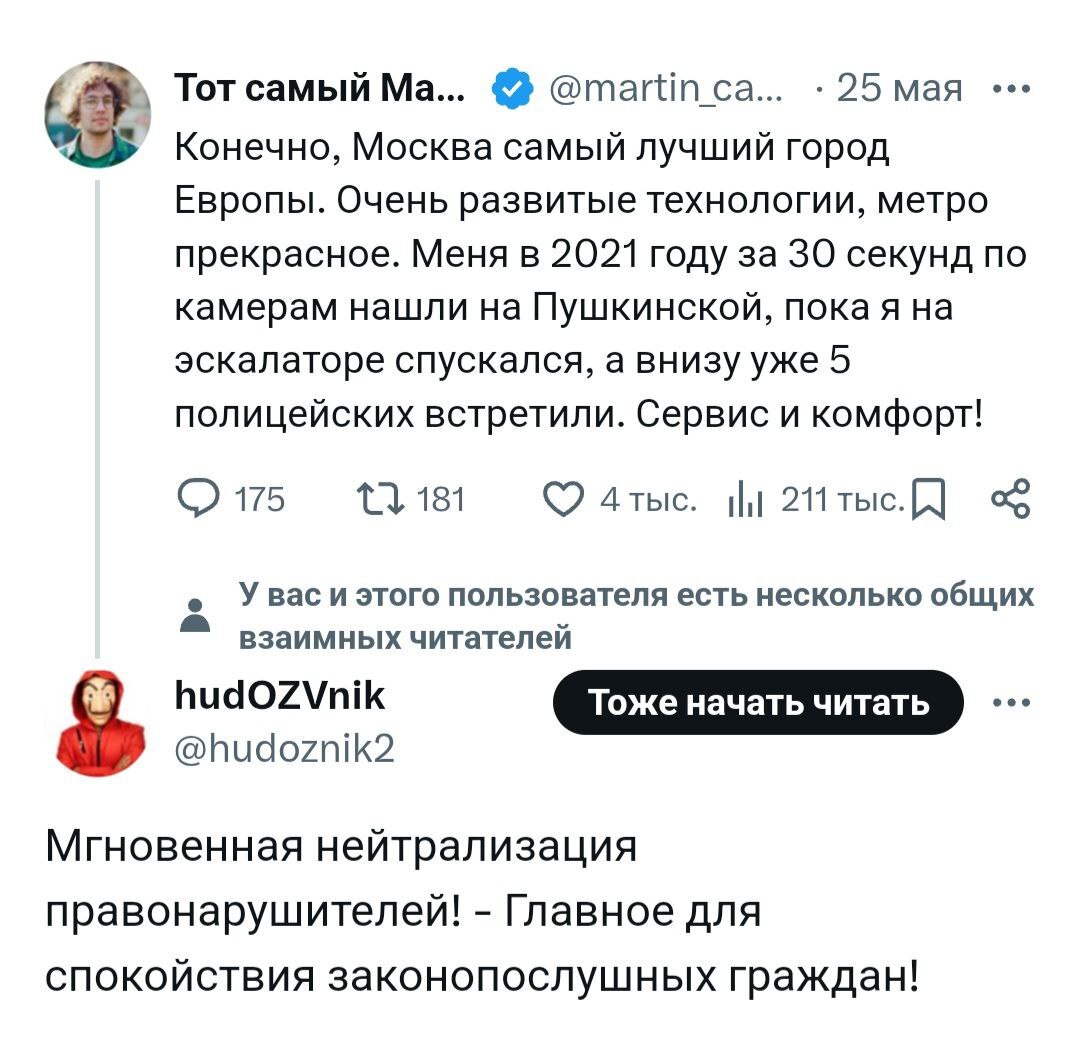Open the @hudoznik2 handle
This screenshot has width=1080, height=1040.
[x=285, y=746]
